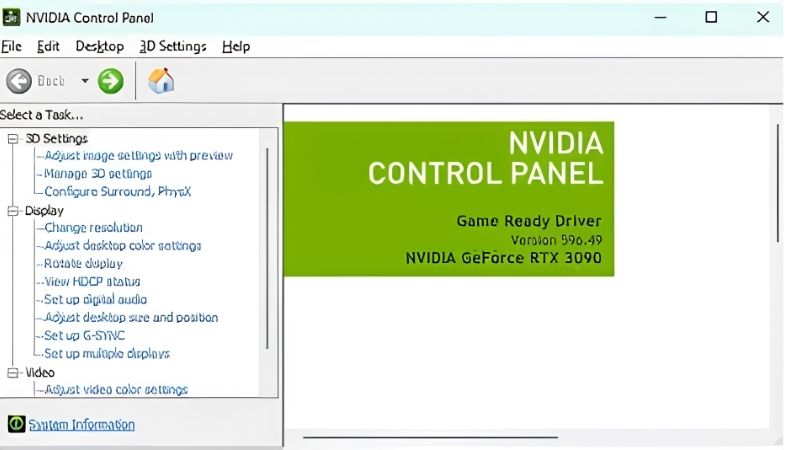800x450 pixels.
Task: Open the Desktop menu
Action: [x=99, y=46]
